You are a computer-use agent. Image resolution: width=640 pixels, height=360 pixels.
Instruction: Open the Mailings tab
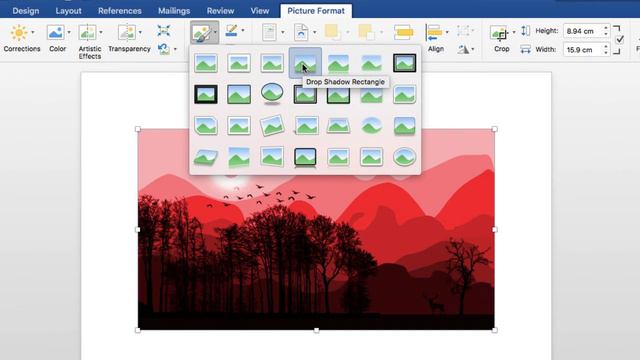pyautogui.click(x=174, y=11)
